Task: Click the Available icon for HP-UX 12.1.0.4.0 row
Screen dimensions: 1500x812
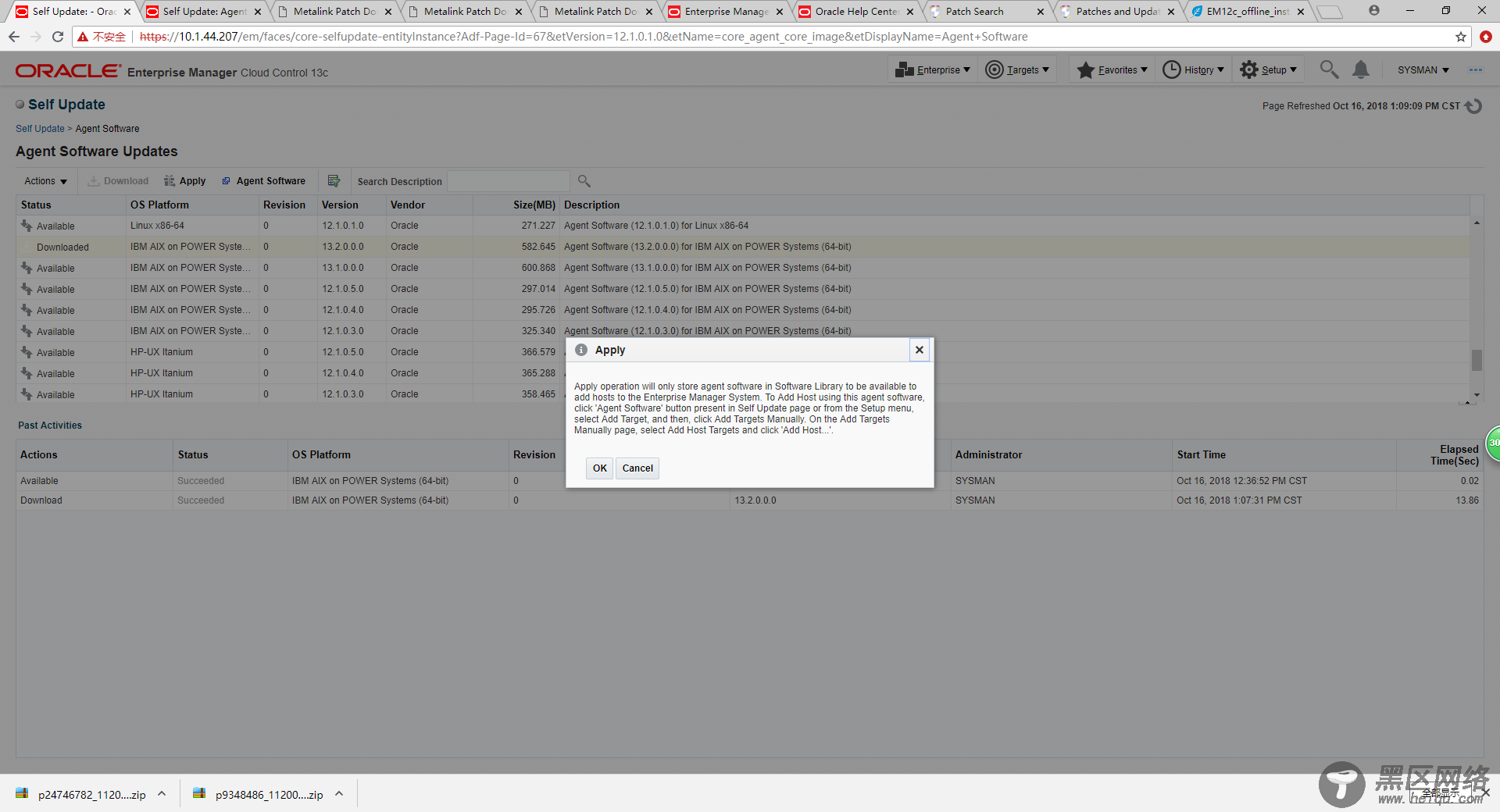Action: tap(27, 373)
